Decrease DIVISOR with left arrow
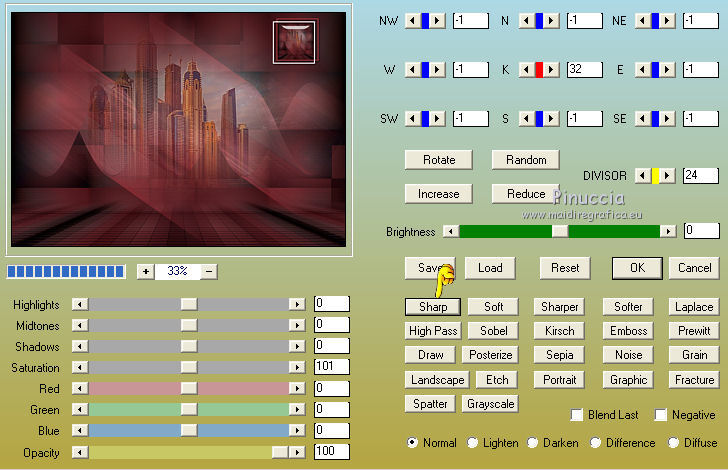 click(x=642, y=176)
